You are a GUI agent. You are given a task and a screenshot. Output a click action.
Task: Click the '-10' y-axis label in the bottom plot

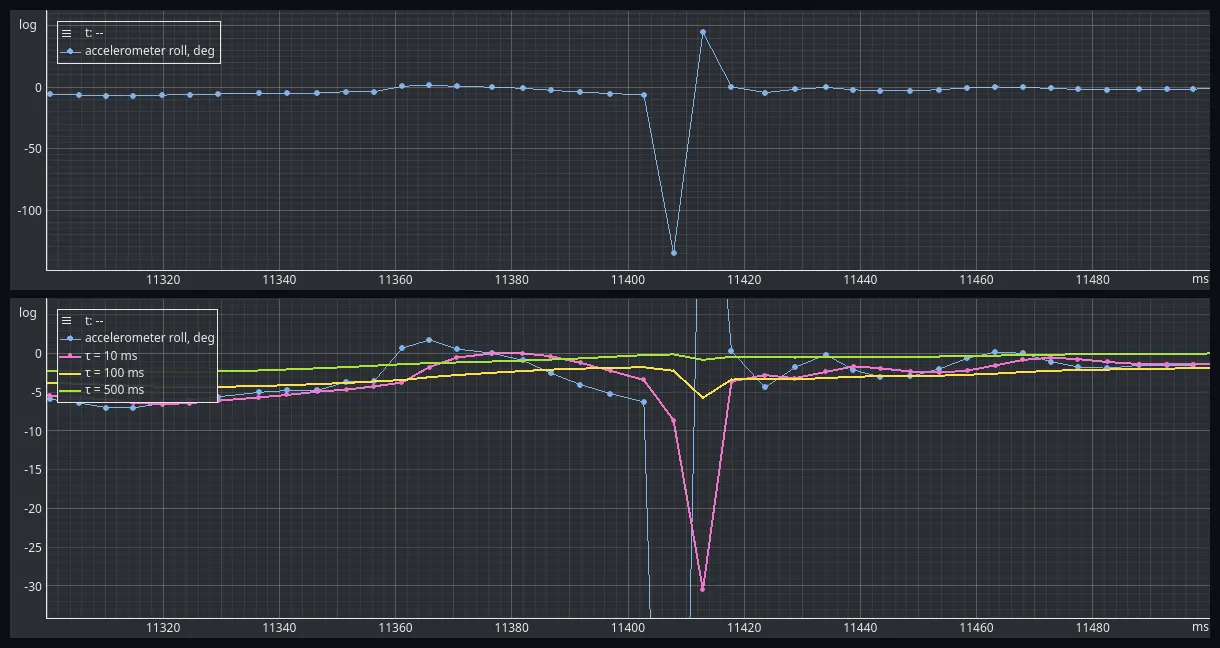pos(32,431)
